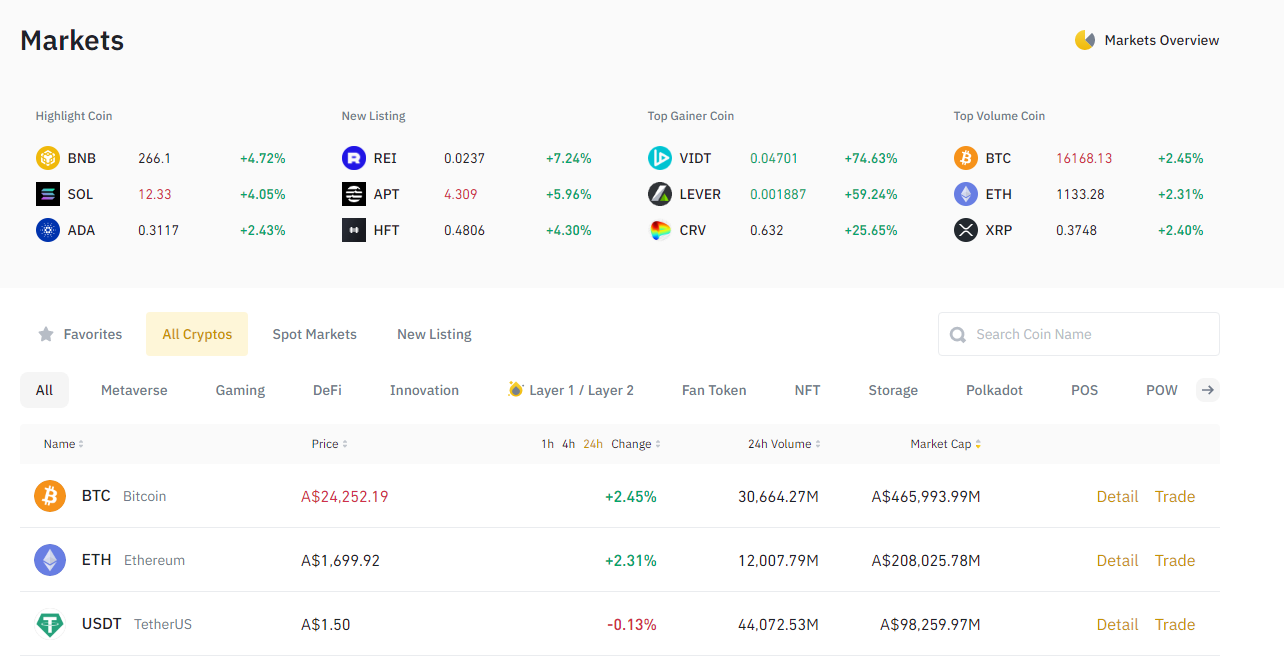Image resolution: width=1284 pixels, height=658 pixels.
Task: Select the All category filter
Action: coord(44,390)
